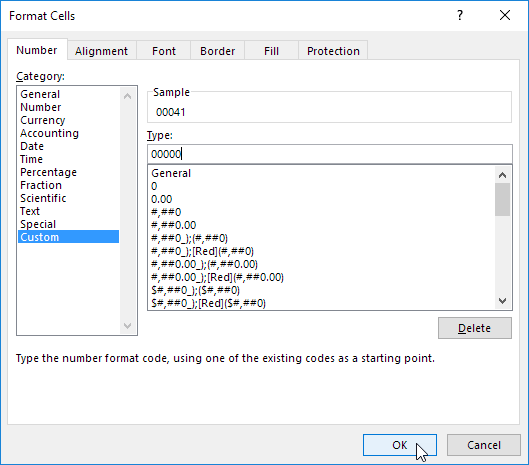
Task: Click the format codes scroll-up arrow
Action: click(x=502, y=175)
